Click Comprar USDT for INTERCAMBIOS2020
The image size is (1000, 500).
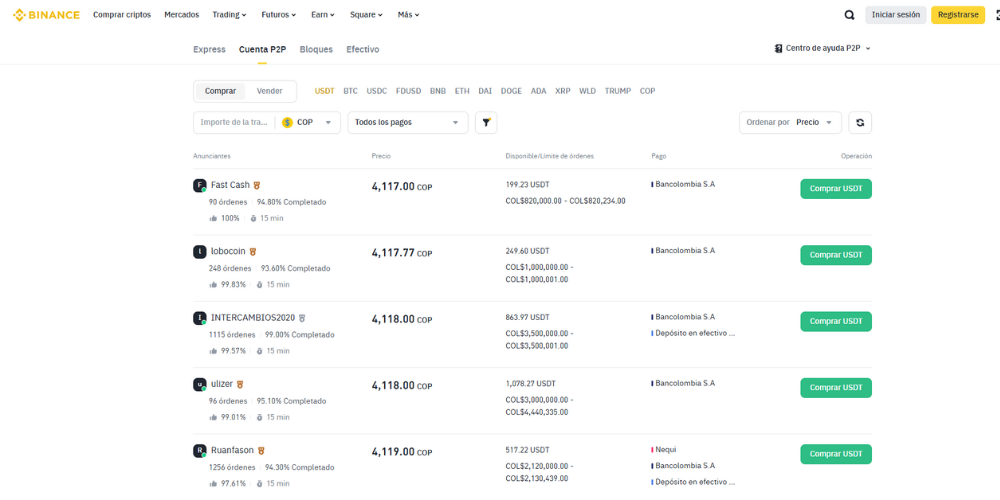(835, 321)
